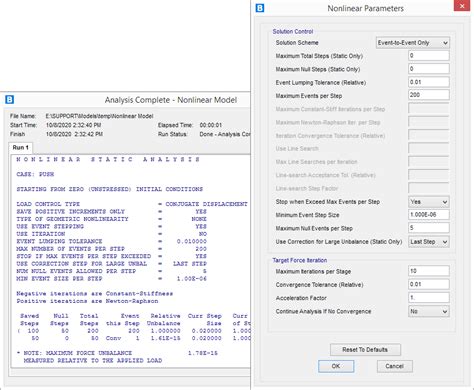Click 'Positive iterations are Newton-Raphson' line
The image size is (474, 390).
[x=87, y=301]
